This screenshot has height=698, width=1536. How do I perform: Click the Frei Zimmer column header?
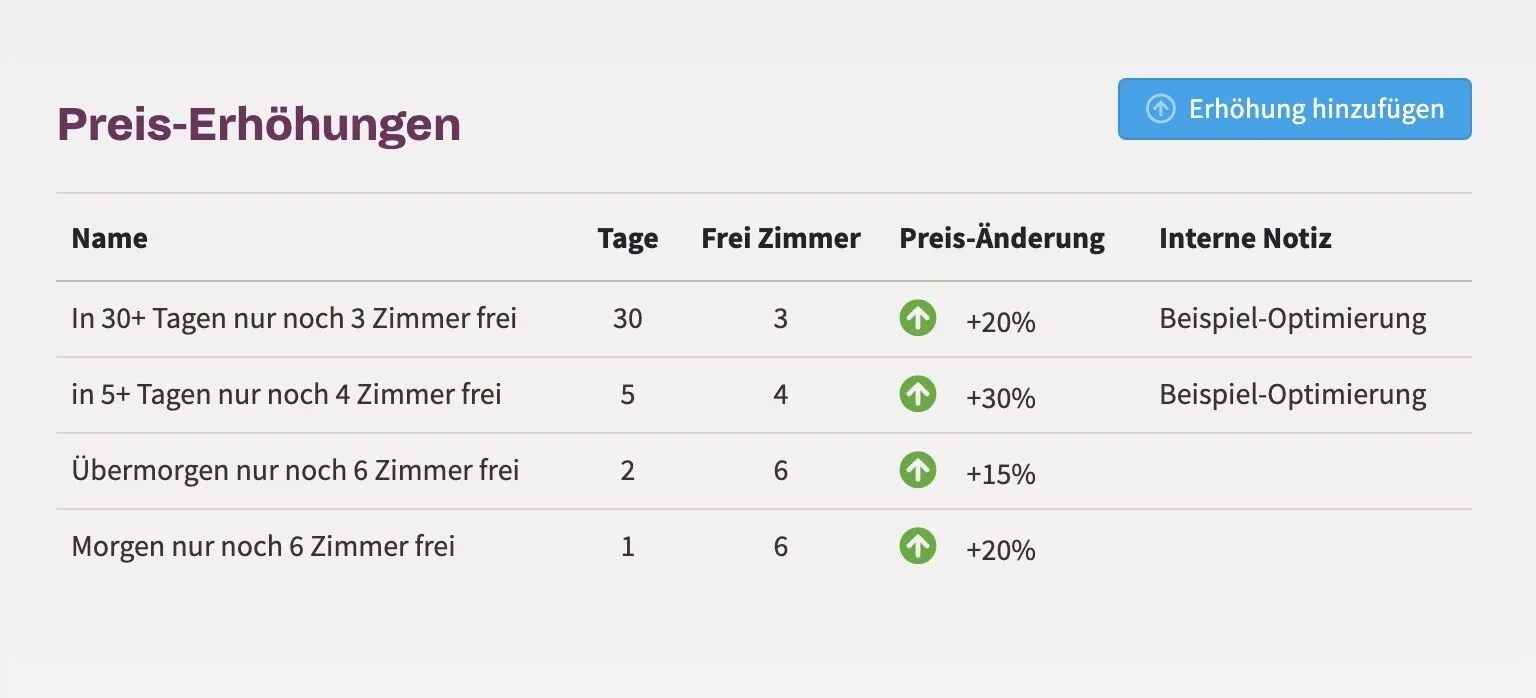pyautogui.click(x=781, y=238)
